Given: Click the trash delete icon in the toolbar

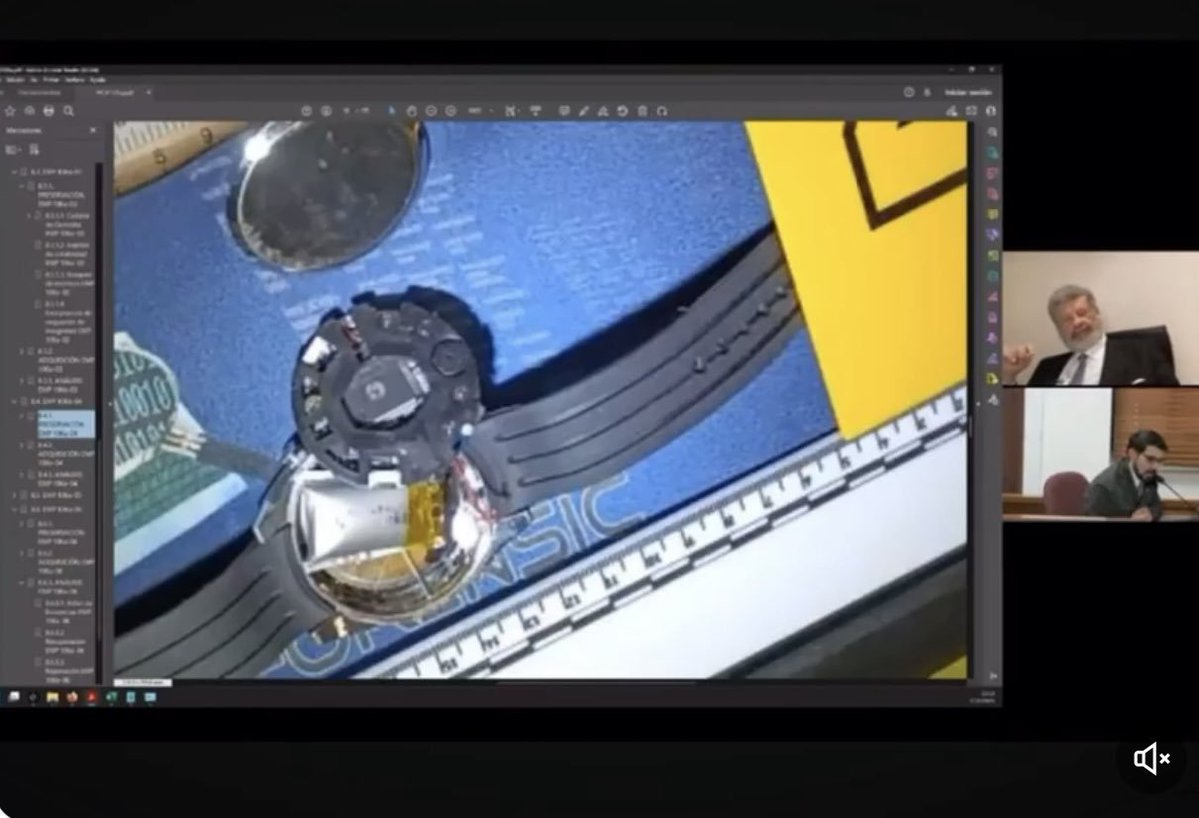Looking at the screenshot, I should (642, 111).
